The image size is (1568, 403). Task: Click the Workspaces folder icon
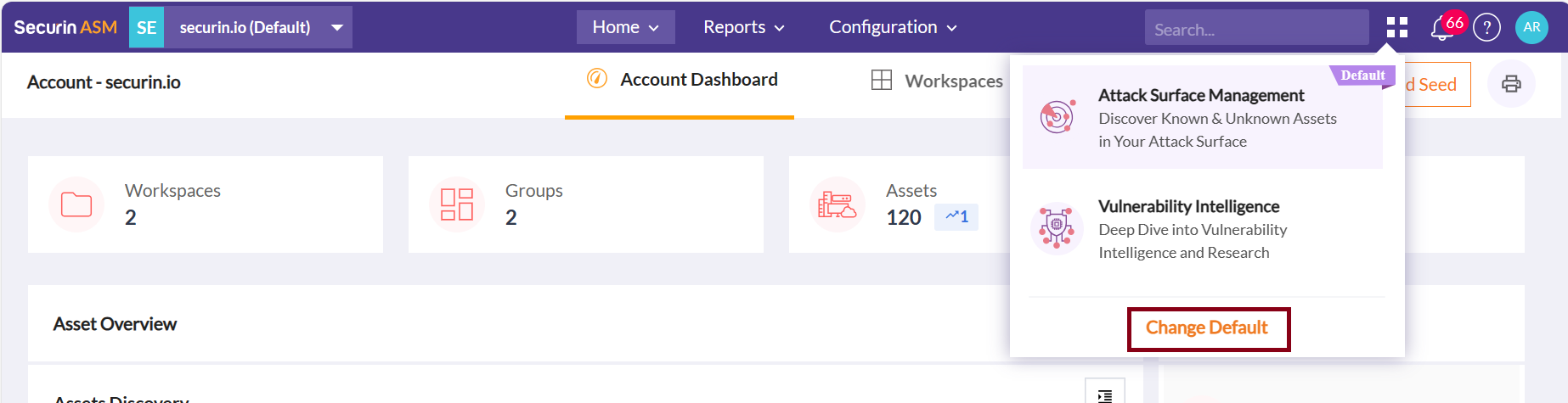pos(76,204)
